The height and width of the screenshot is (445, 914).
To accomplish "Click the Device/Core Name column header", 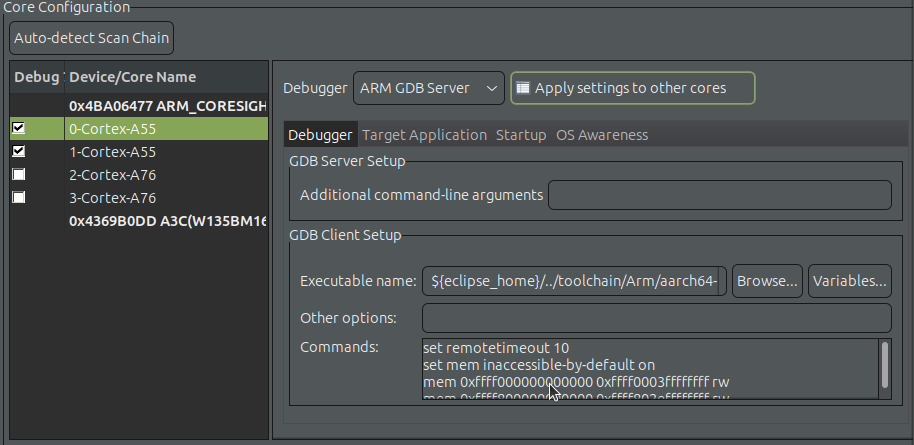I will (132, 77).
